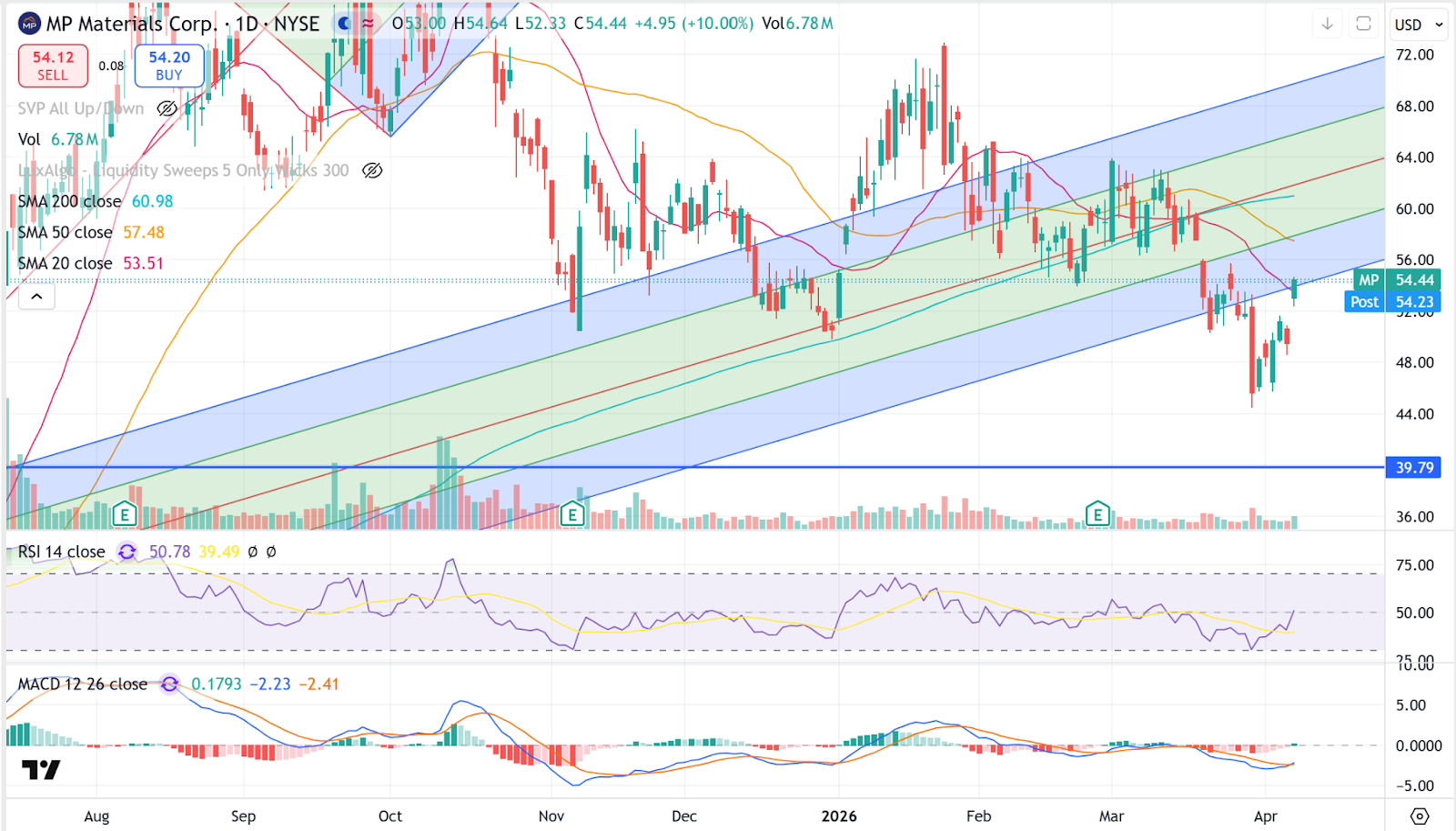Click the RSI moving average value 39.49
Image resolution: width=1456 pixels, height=831 pixels.
click(x=219, y=552)
